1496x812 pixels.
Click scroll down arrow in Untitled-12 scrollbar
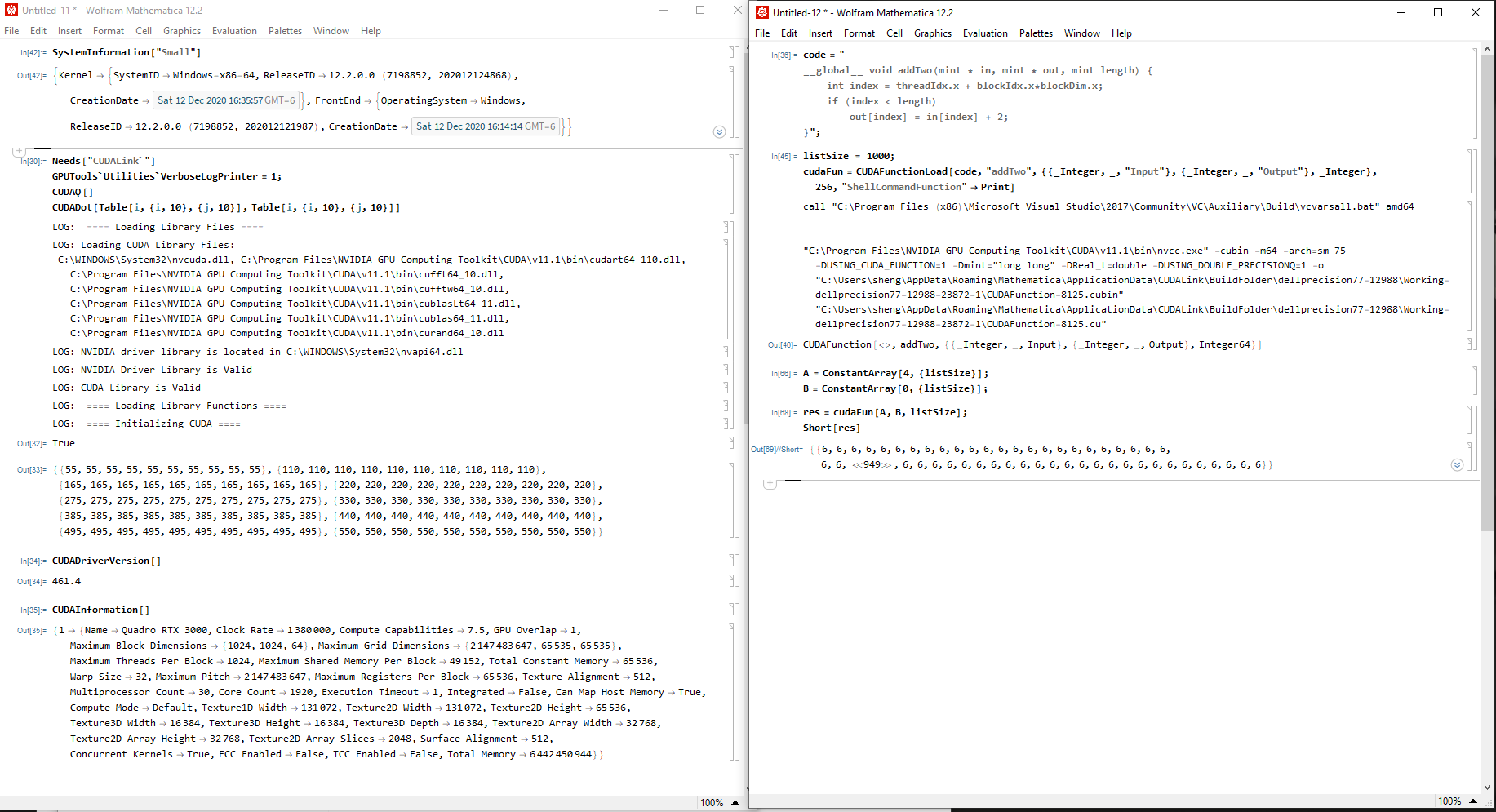point(1488,787)
